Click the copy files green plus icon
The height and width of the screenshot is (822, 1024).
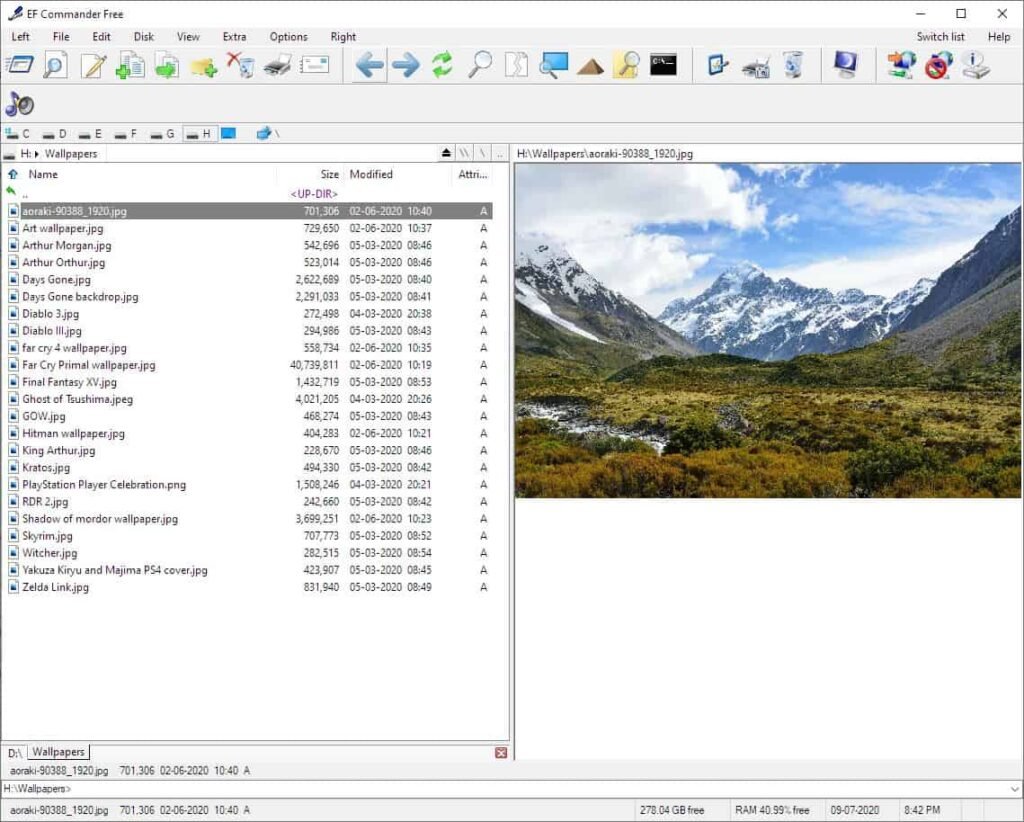(x=130, y=65)
